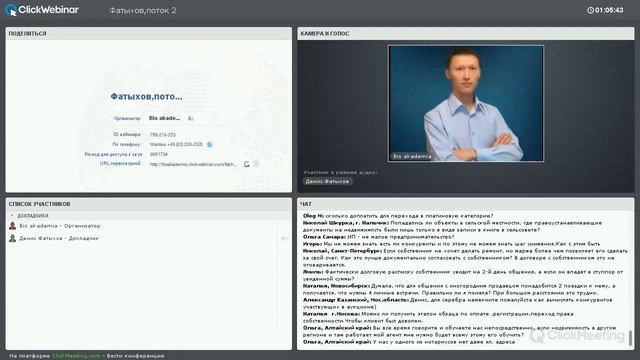640x360 pixels.
Task: Click the session timer clock icon
Action: 590,10
